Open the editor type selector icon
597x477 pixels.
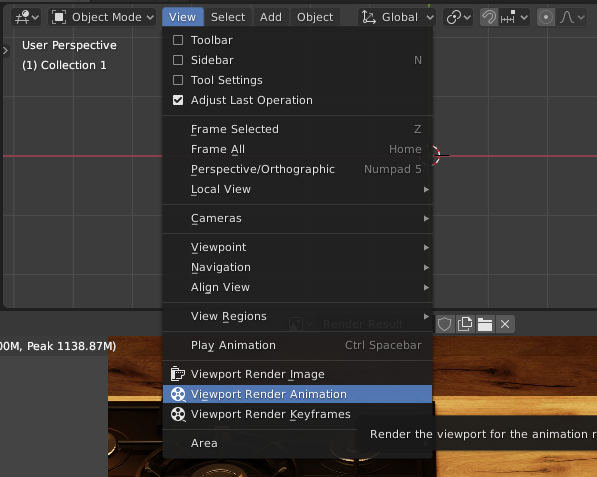click(x=26, y=17)
